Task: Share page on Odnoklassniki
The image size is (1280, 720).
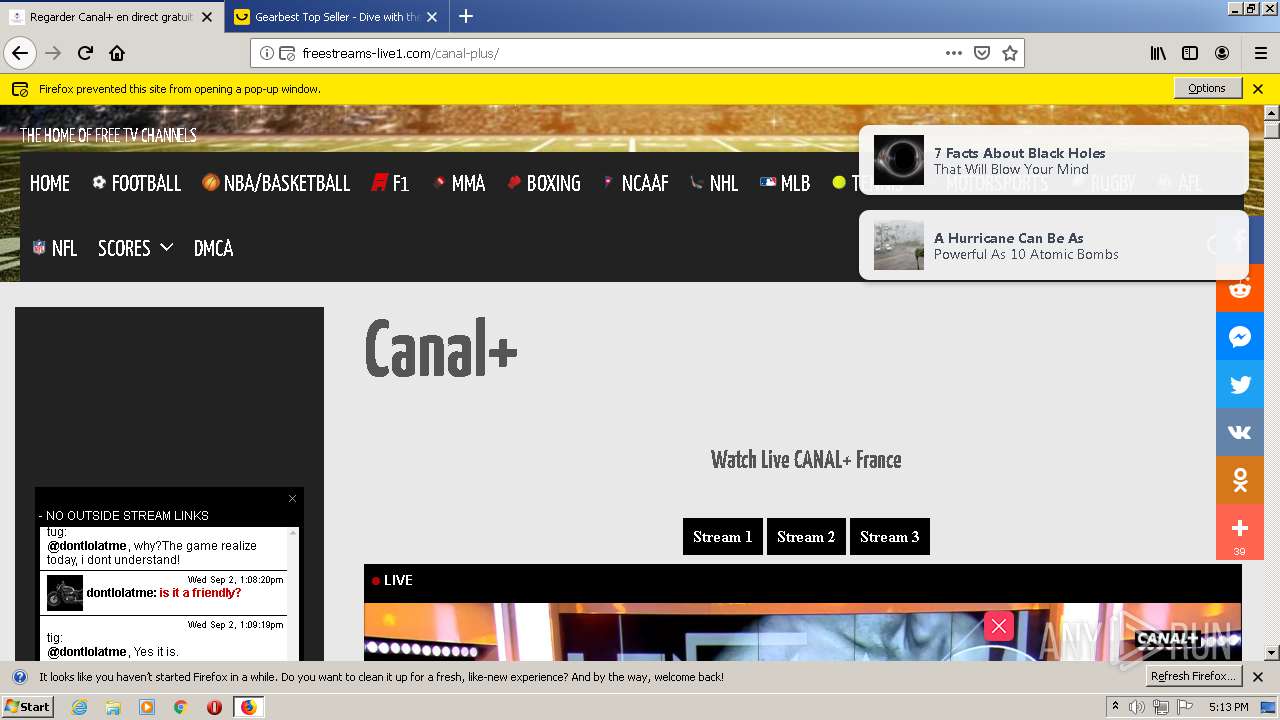Action: click(x=1240, y=480)
